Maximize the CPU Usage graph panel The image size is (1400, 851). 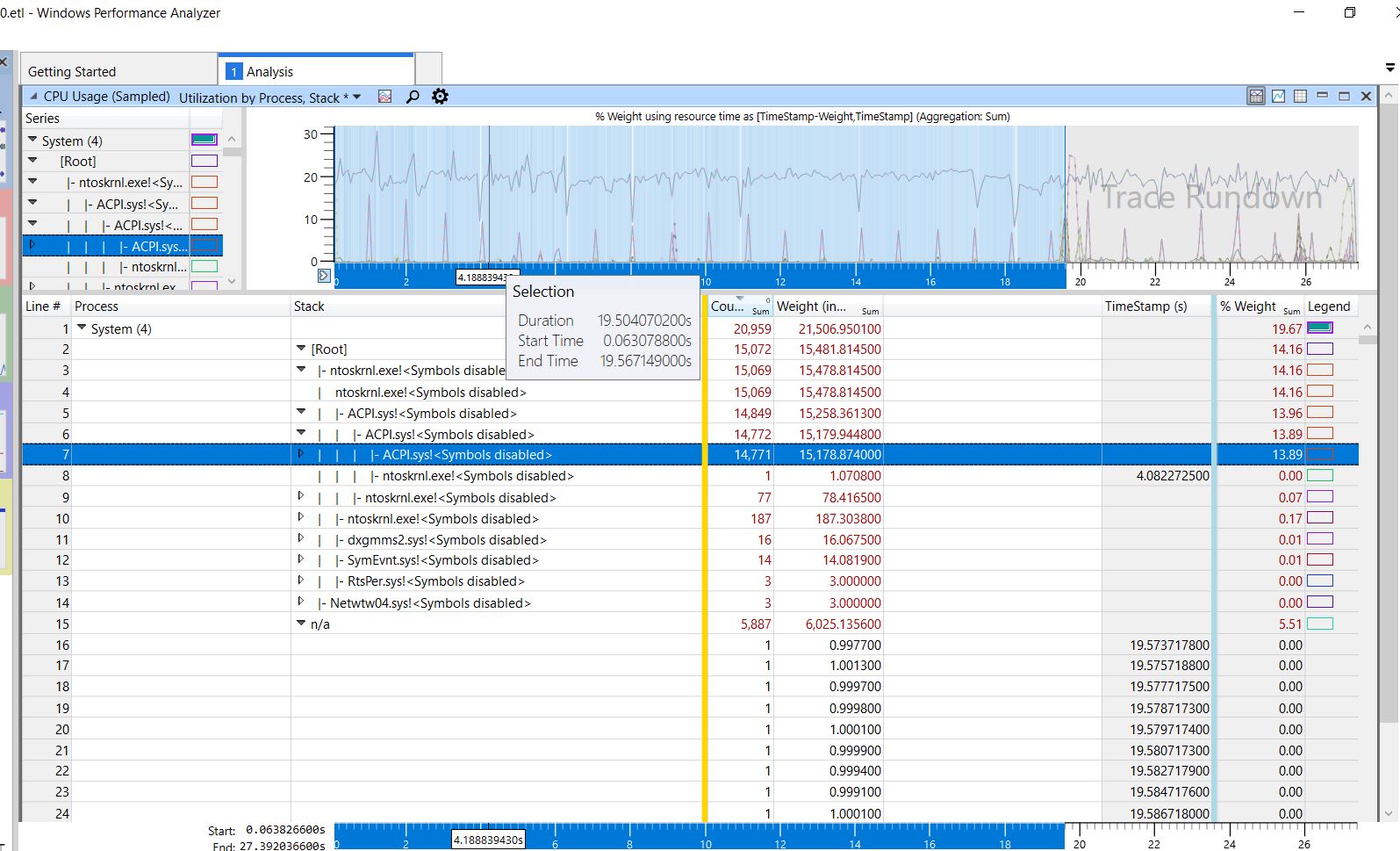tap(1344, 97)
